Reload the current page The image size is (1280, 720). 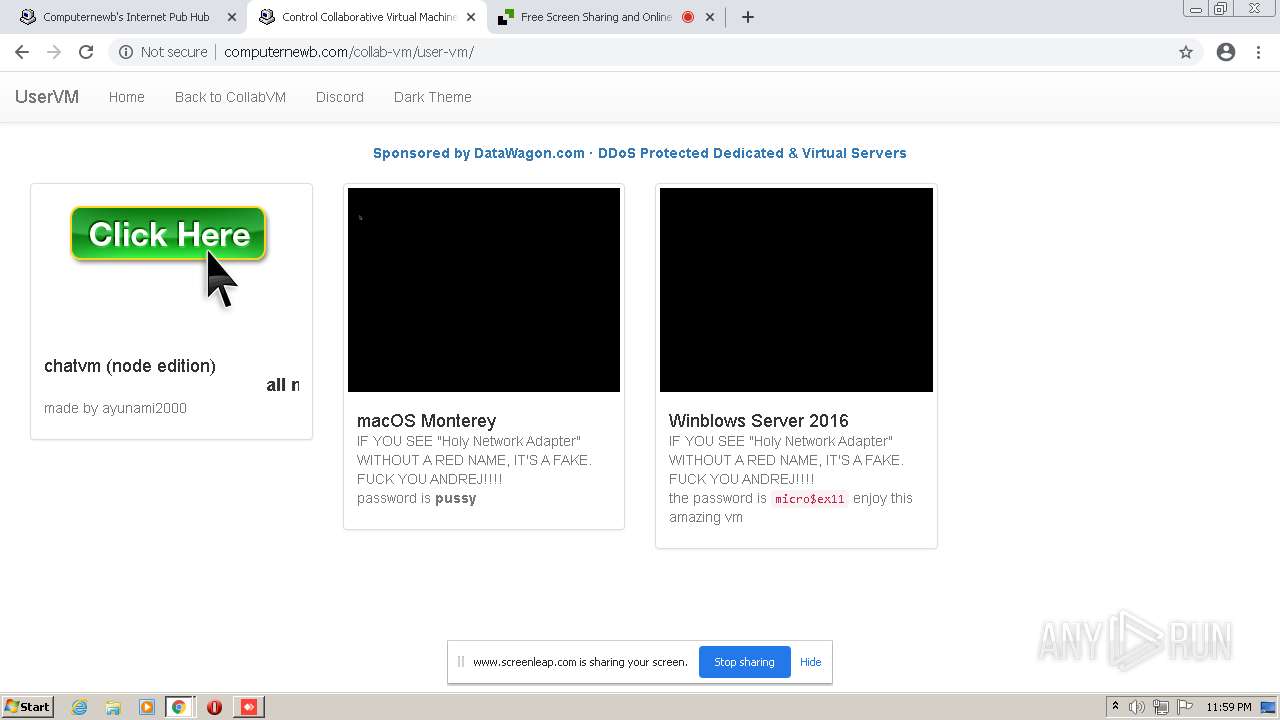tap(86, 52)
